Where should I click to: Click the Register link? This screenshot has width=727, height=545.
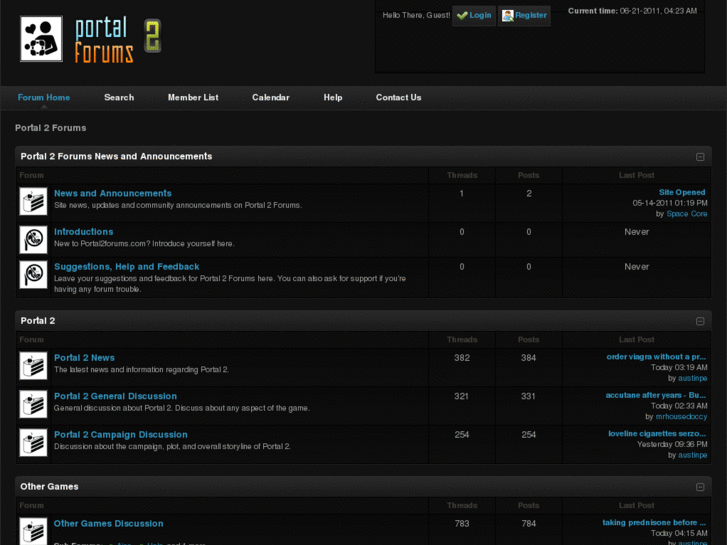tap(531, 15)
